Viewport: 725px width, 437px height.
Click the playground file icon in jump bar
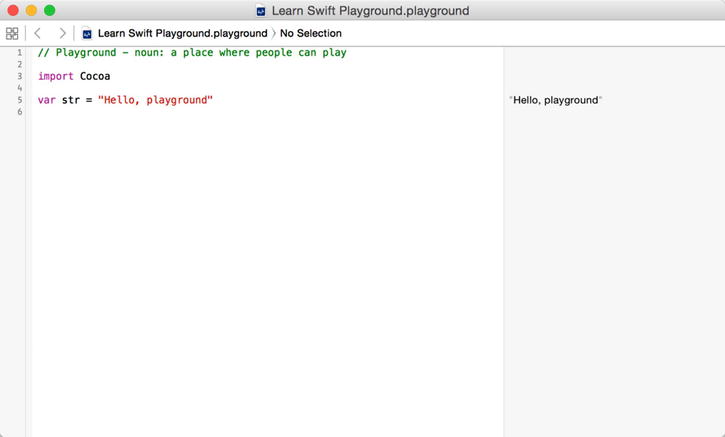tap(86, 33)
